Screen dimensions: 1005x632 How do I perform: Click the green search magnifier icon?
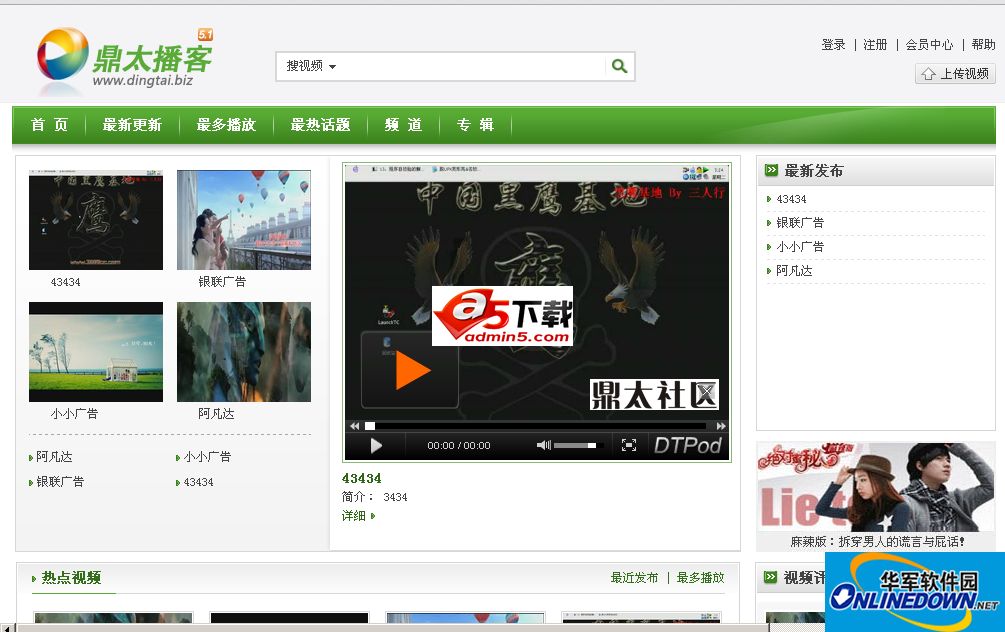618,66
